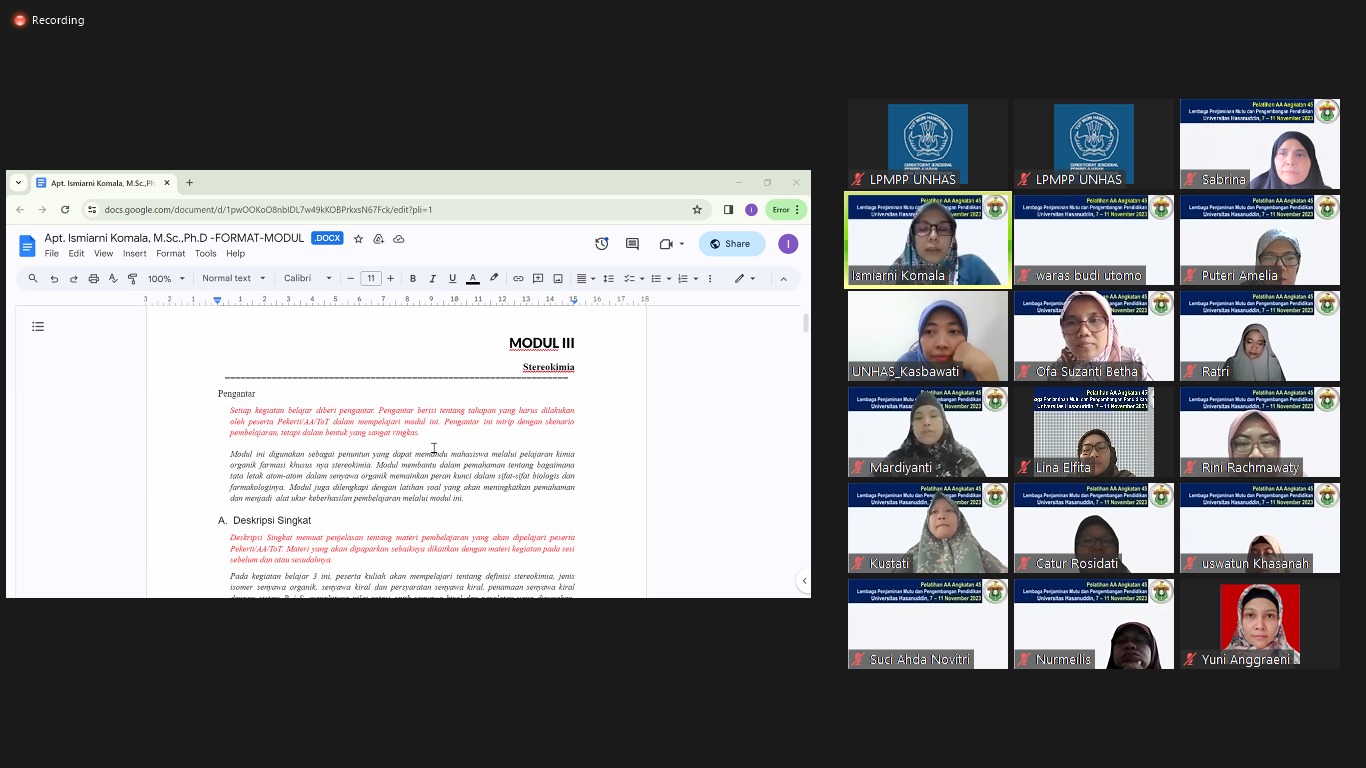This screenshot has height=768, width=1366.
Task: Click the Share button
Action: pos(731,244)
